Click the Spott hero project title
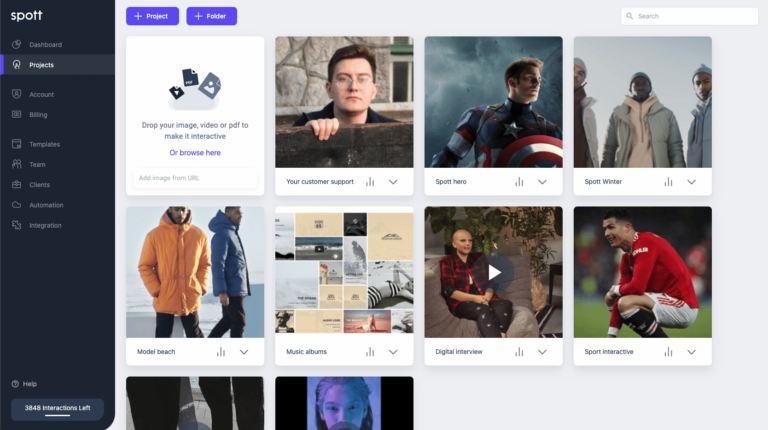 click(451, 182)
